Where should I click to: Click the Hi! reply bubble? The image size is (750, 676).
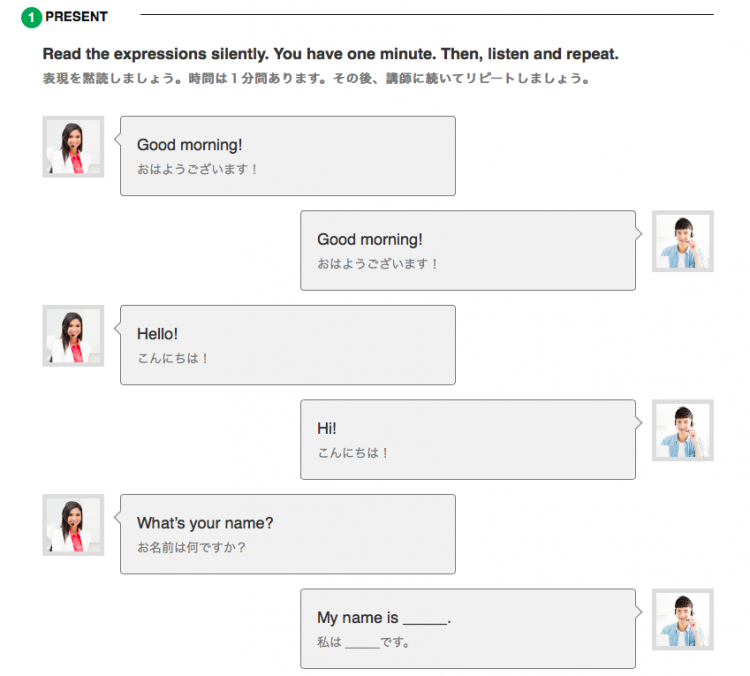[468, 440]
